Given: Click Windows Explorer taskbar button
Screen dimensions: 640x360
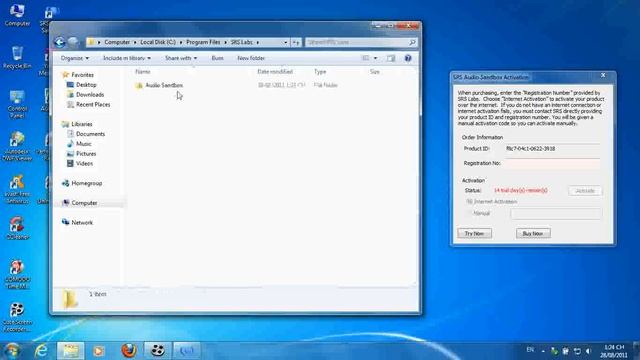Looking at the screenshot, I should click(x=70, y=350).
